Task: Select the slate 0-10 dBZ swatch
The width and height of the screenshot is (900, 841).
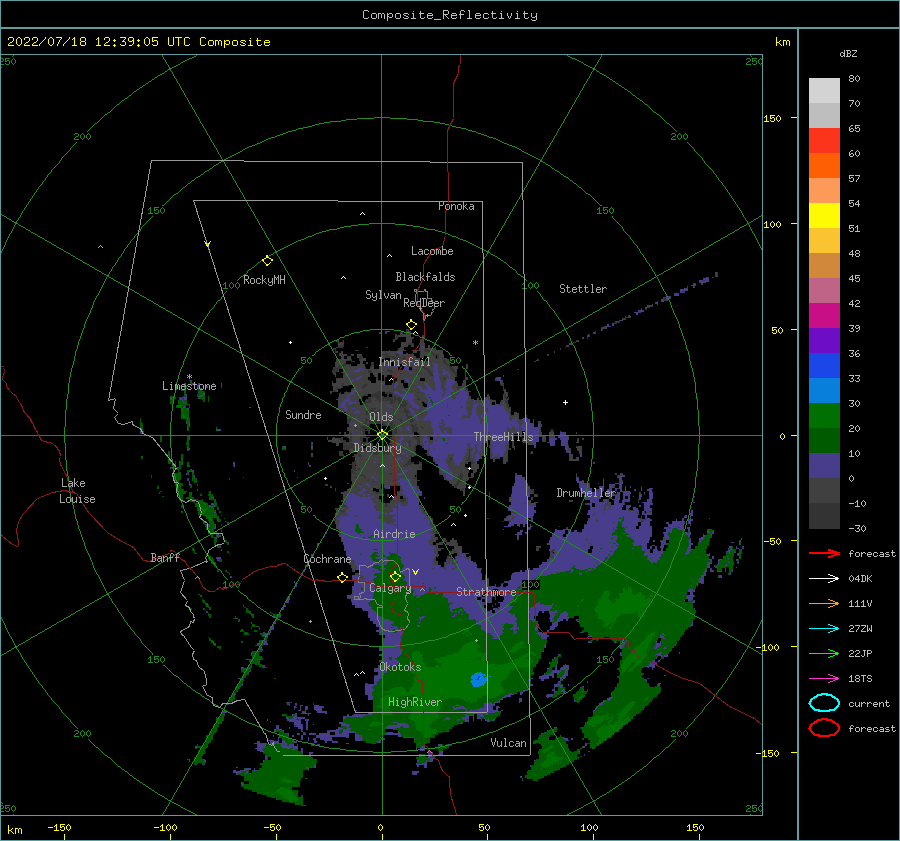Action: pyautogui.click(x=824, y=465)
